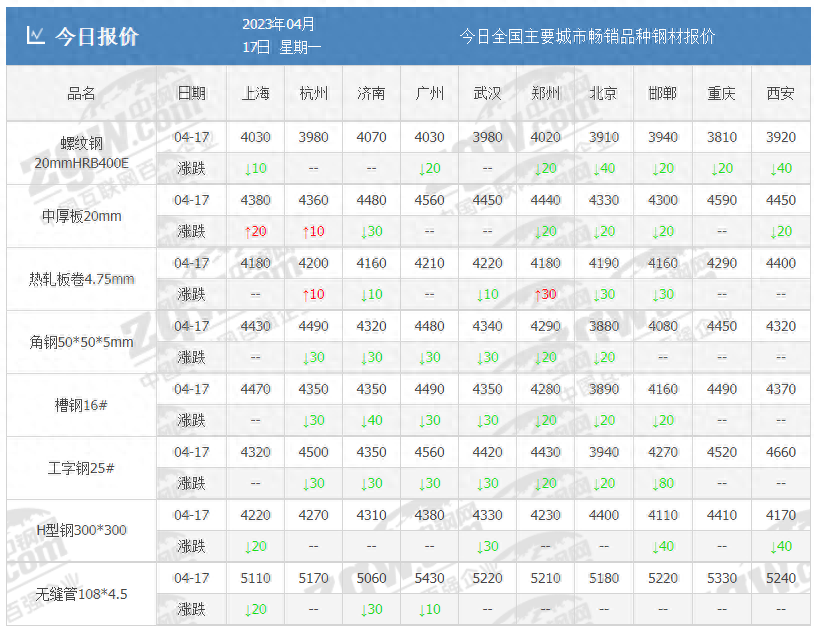
Task: Select the 广州 column header
Action: pos(429,94)
